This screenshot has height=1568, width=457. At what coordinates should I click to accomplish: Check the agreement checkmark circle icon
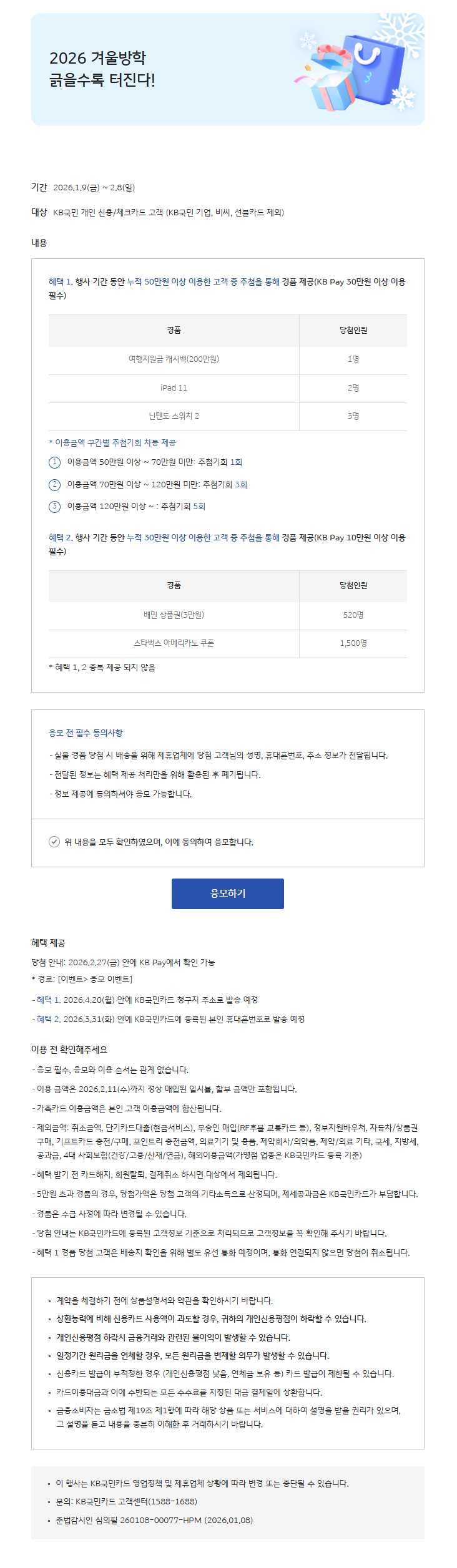[54, 842]
